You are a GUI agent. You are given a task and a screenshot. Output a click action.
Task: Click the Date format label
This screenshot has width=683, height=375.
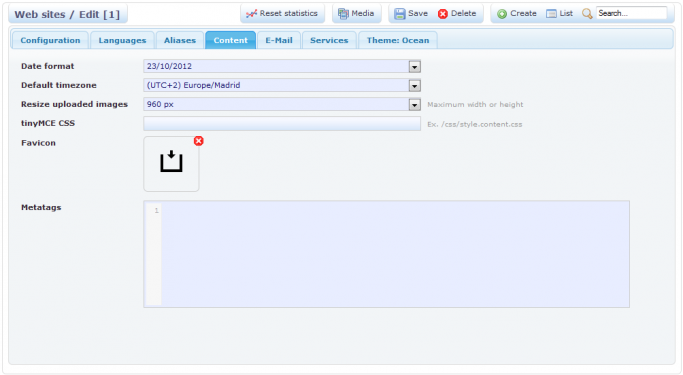(x=47, y=66)
